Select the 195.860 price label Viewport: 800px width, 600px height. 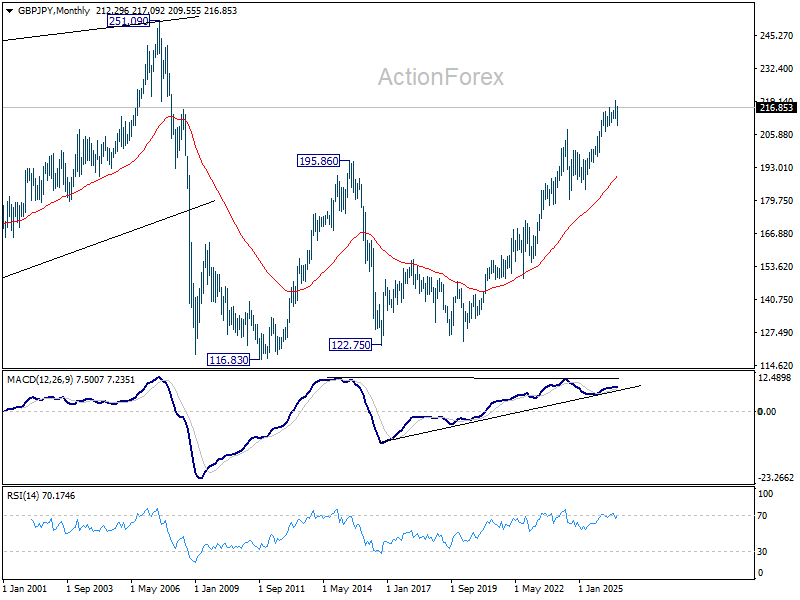318,161
